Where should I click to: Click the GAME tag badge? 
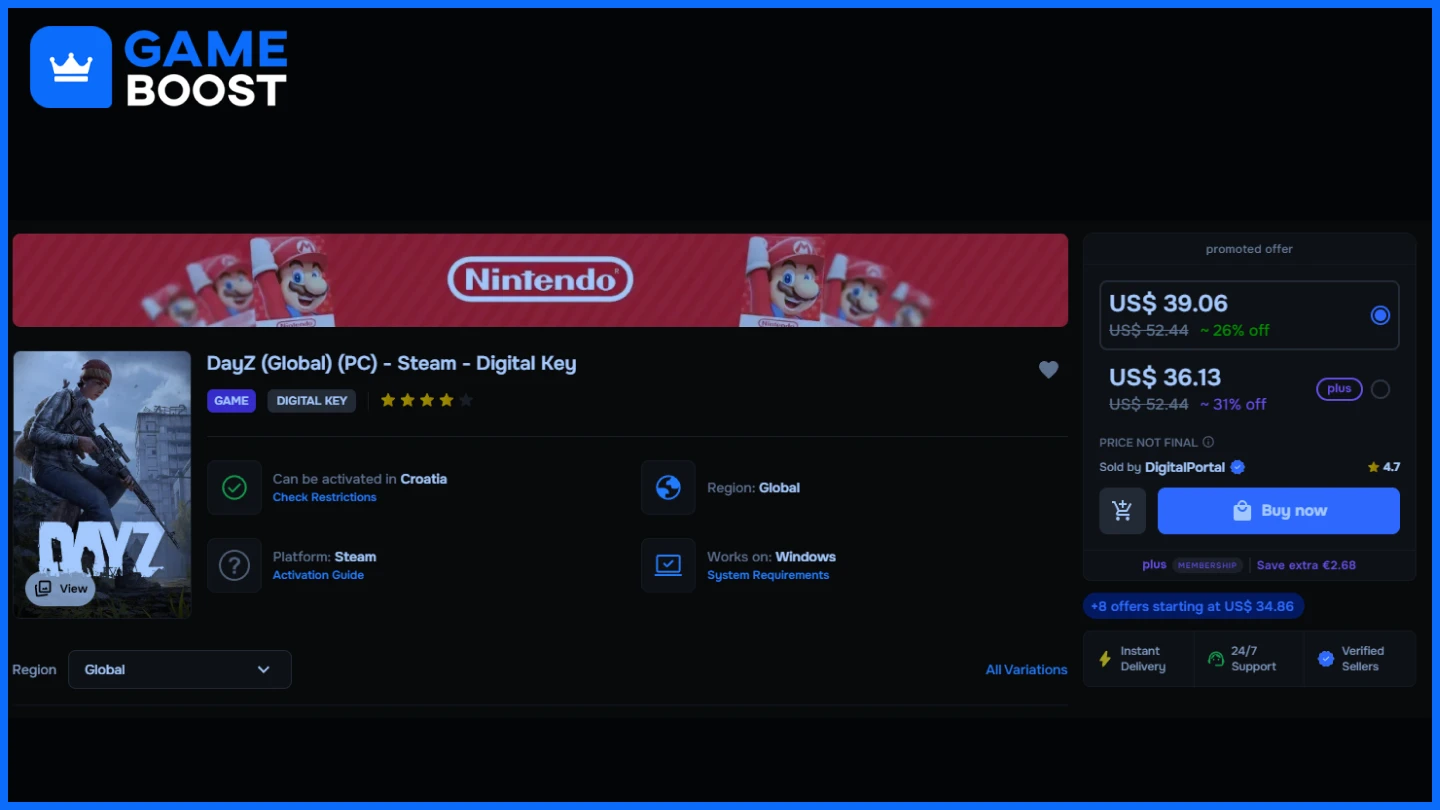coord(231,401)
